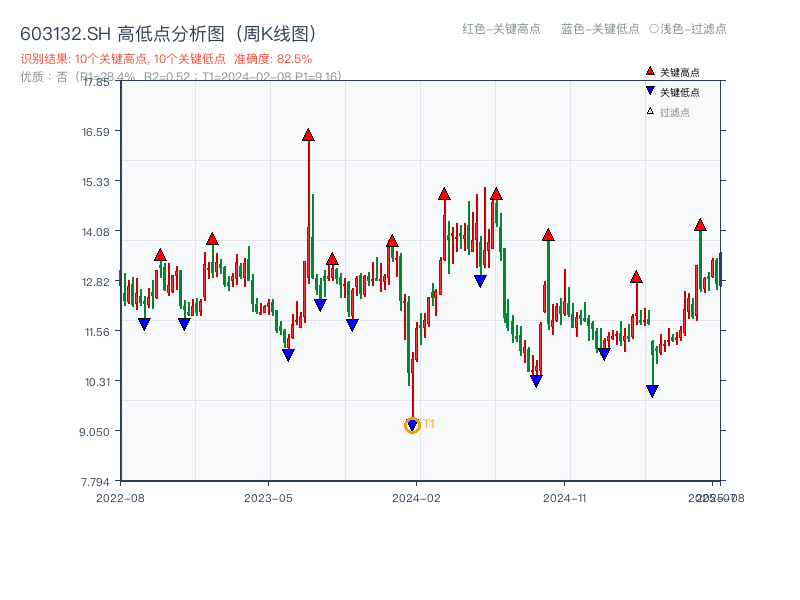Click the 2024-02 x-axis label
Viewport: 800px width, 600px height.
click(416, 498)
